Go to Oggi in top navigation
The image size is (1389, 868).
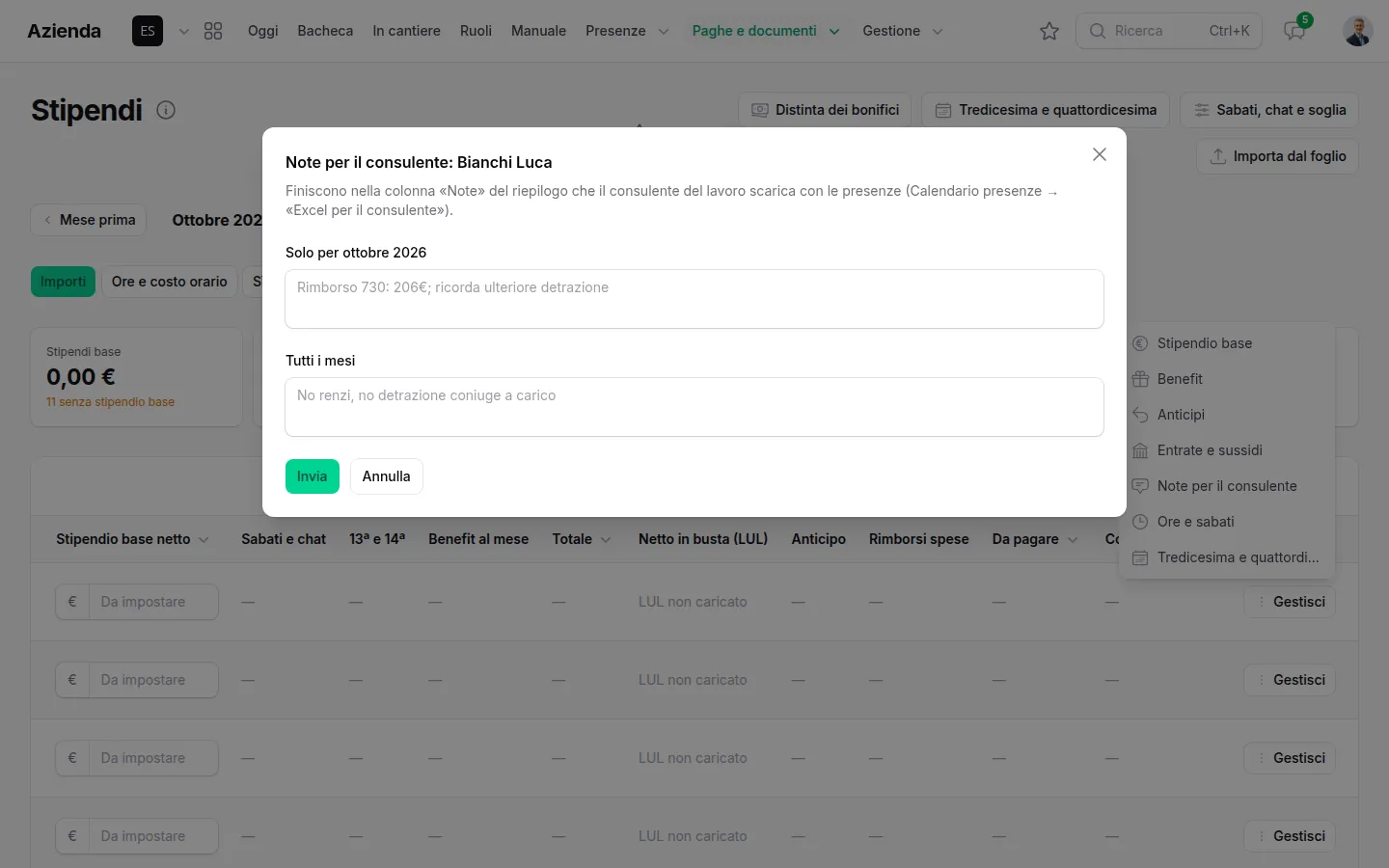pos(262,31)
